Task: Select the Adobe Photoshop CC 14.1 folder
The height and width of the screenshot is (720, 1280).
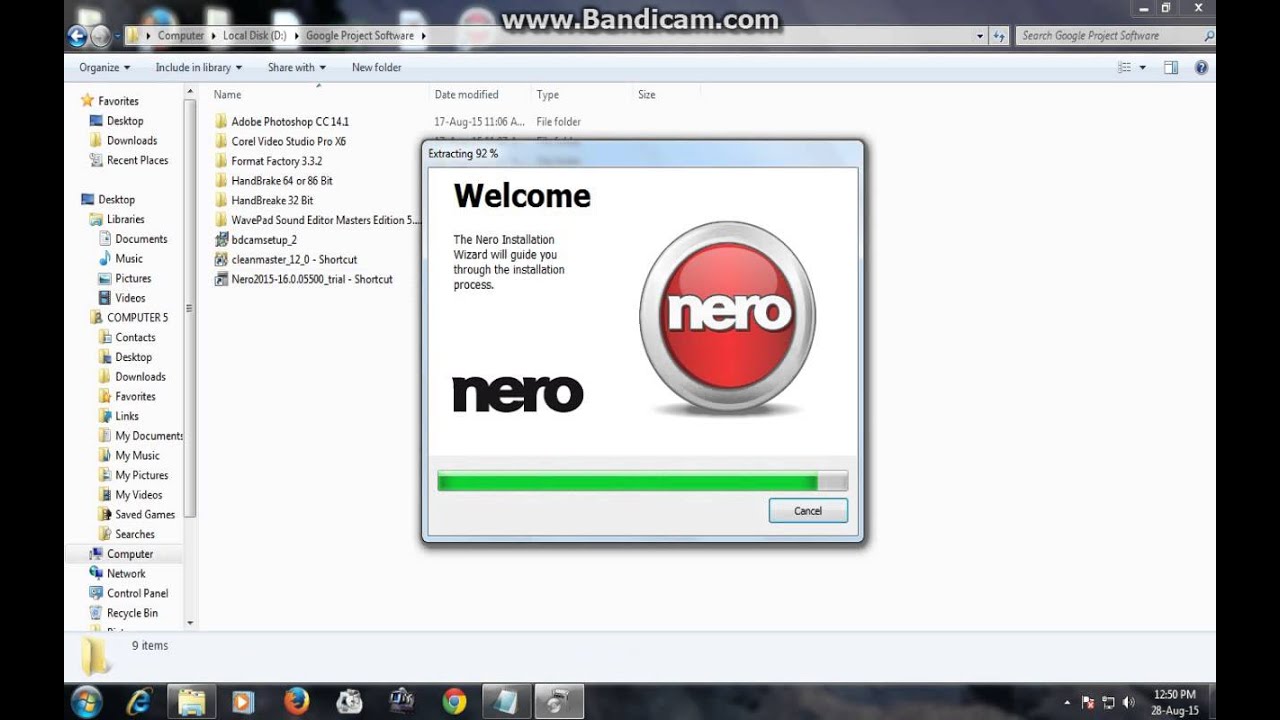Action: coord(290,122)
